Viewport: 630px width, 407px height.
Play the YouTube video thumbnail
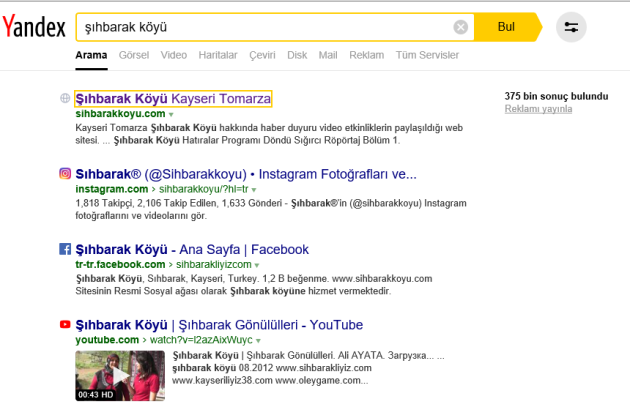click(x=120, y=376)
